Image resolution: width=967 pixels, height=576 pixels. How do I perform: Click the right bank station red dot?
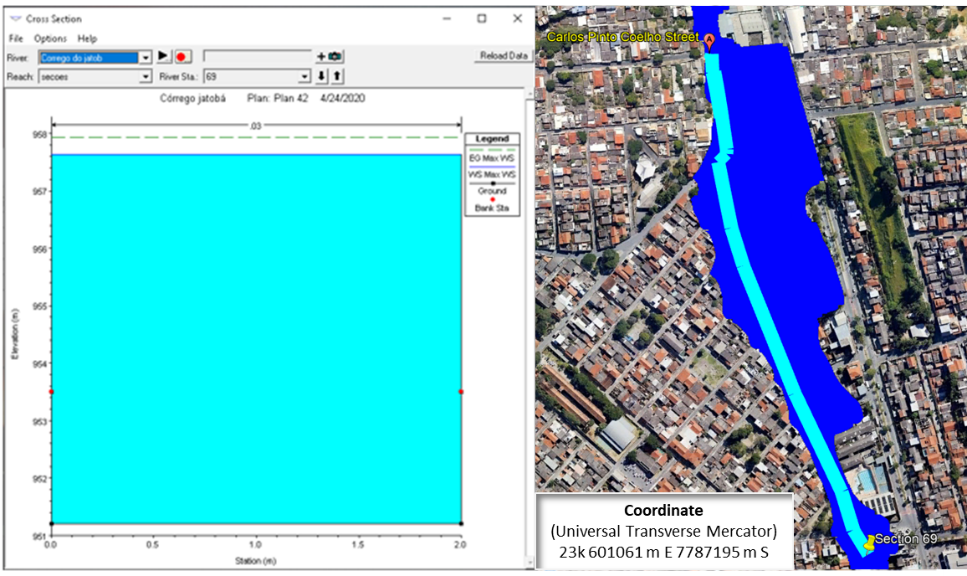point(461,392)
